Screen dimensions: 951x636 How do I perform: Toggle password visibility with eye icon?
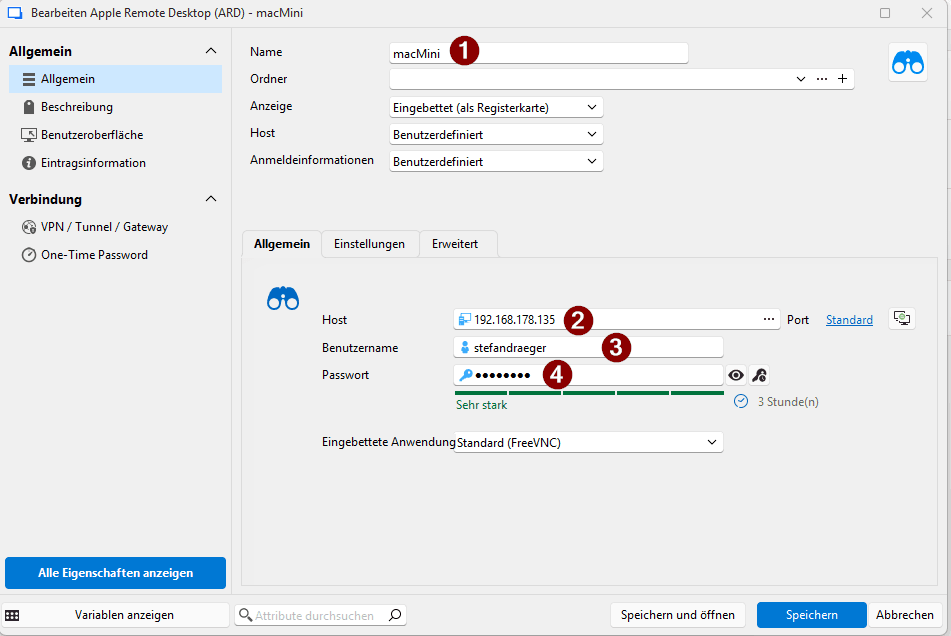pos(737,375)
